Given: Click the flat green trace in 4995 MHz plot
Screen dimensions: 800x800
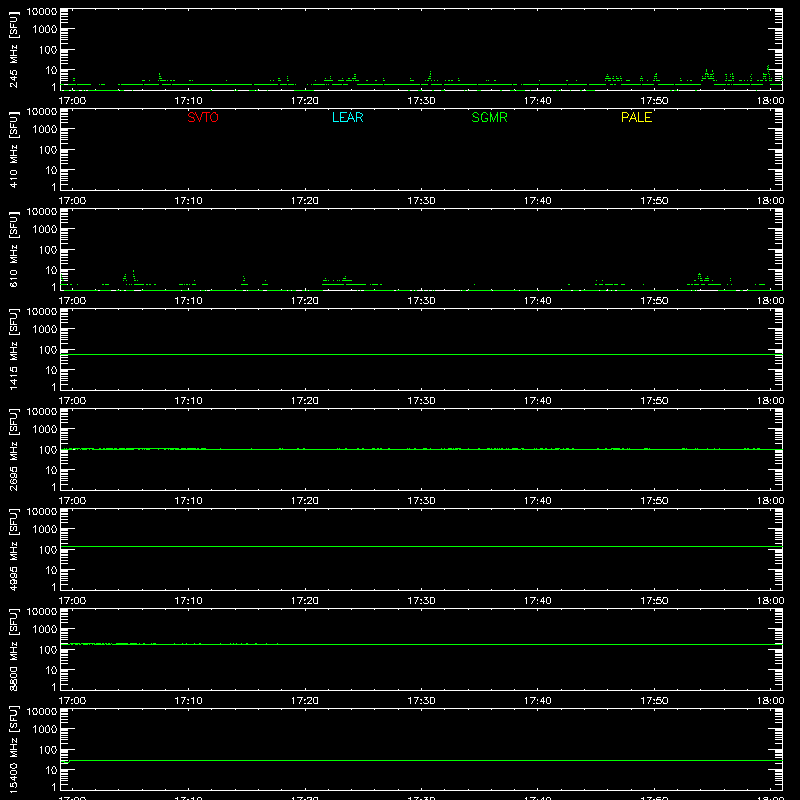Looking at the screenshot, I should pyautogui.click(x=421, y=546).
